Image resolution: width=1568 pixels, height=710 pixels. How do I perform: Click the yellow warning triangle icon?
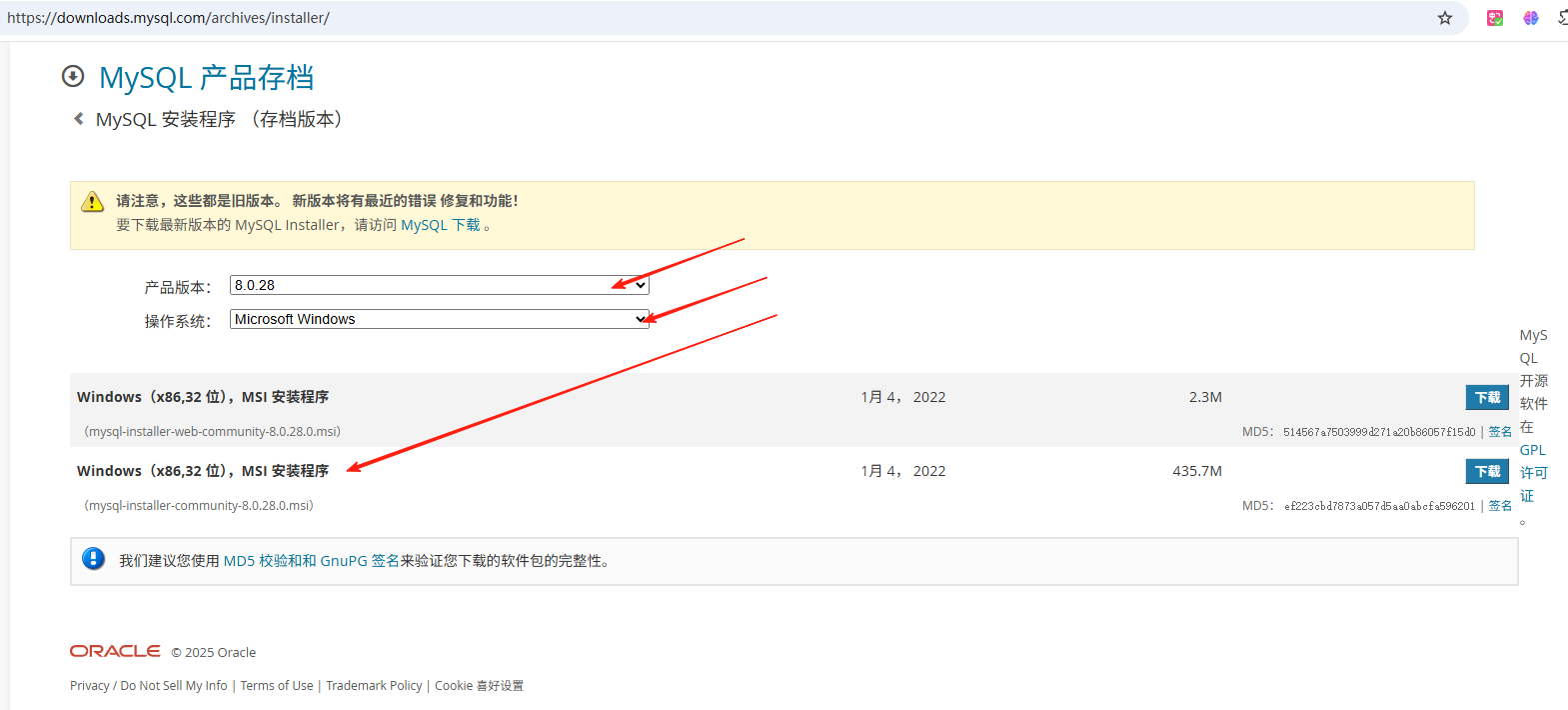tap(92, 202)
